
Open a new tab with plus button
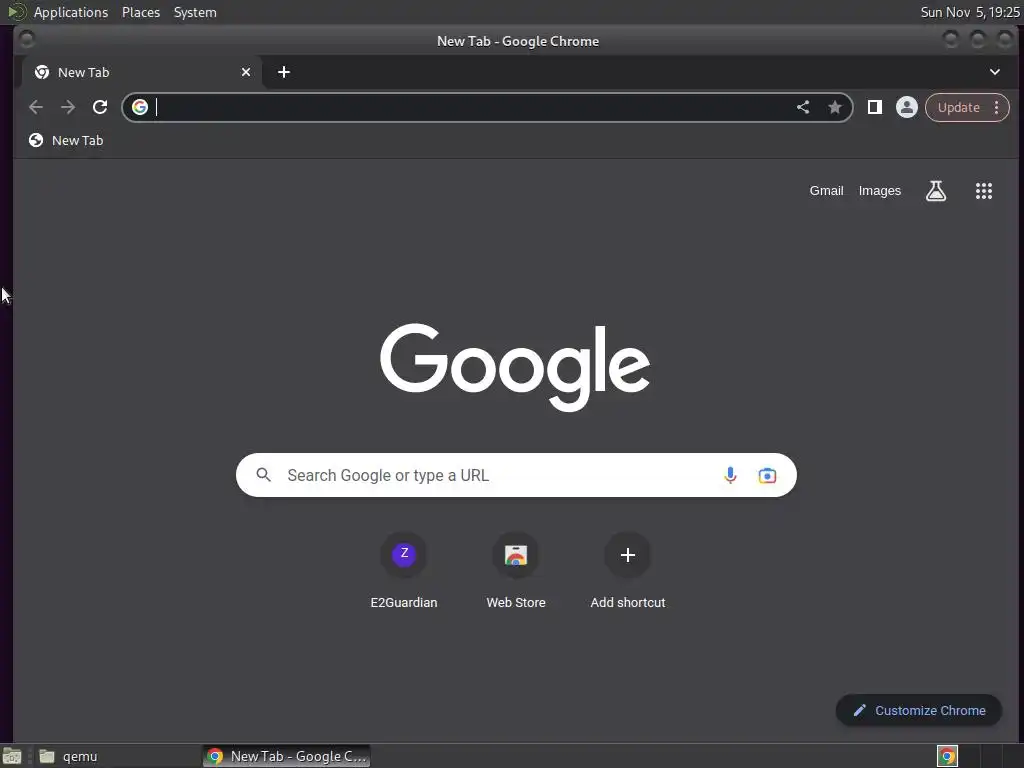click(x=283, y=72)
